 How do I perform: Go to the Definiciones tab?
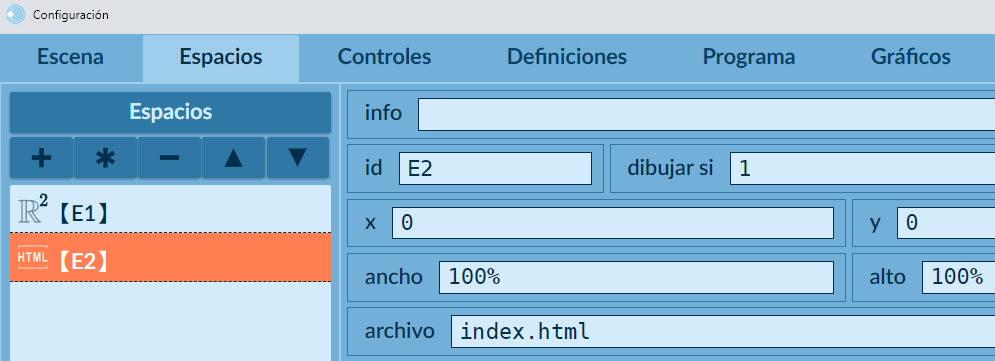pyautogui.click(x=567, y=57)
